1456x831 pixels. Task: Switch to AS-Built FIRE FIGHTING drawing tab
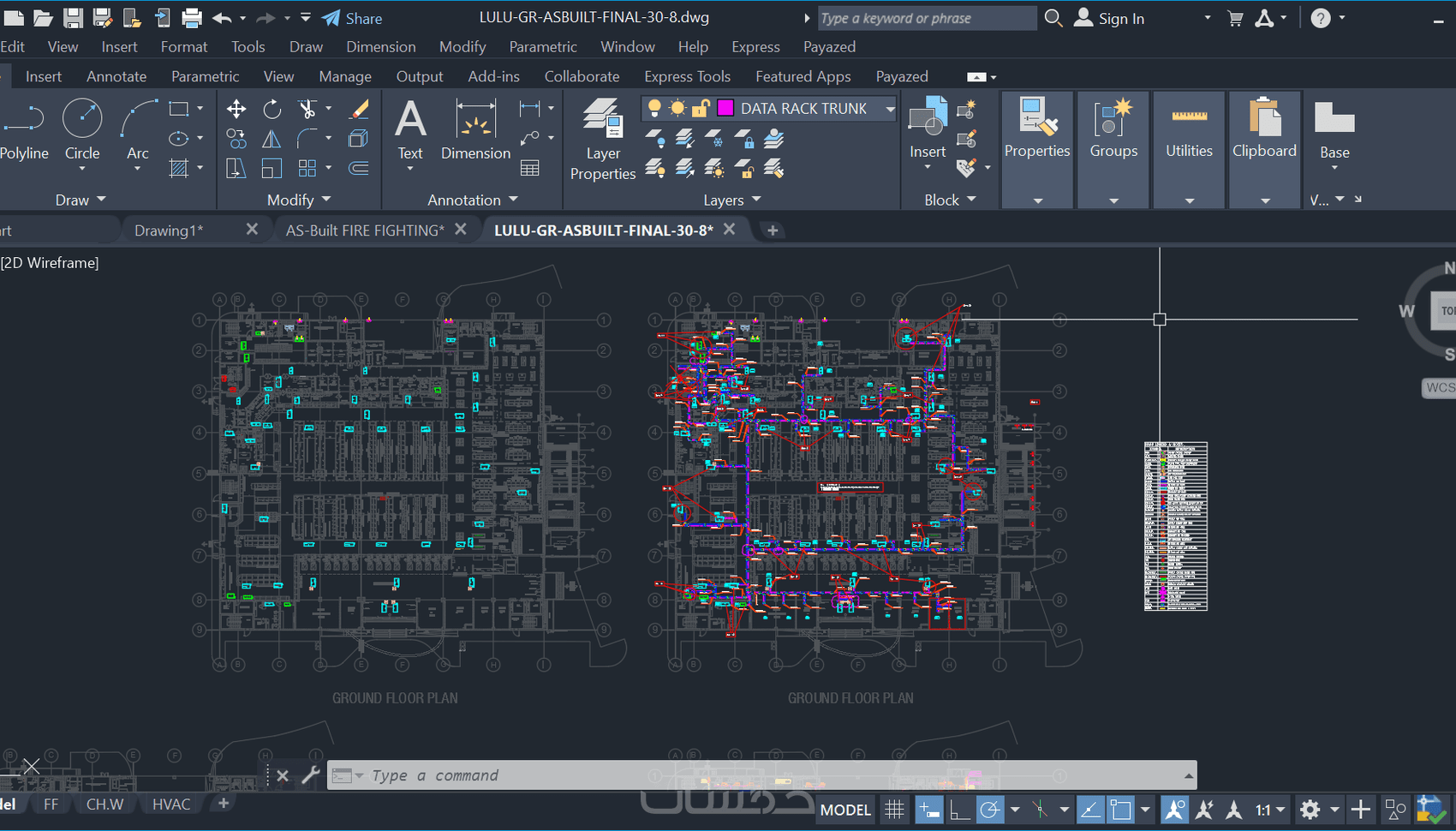tap(365, 230)
